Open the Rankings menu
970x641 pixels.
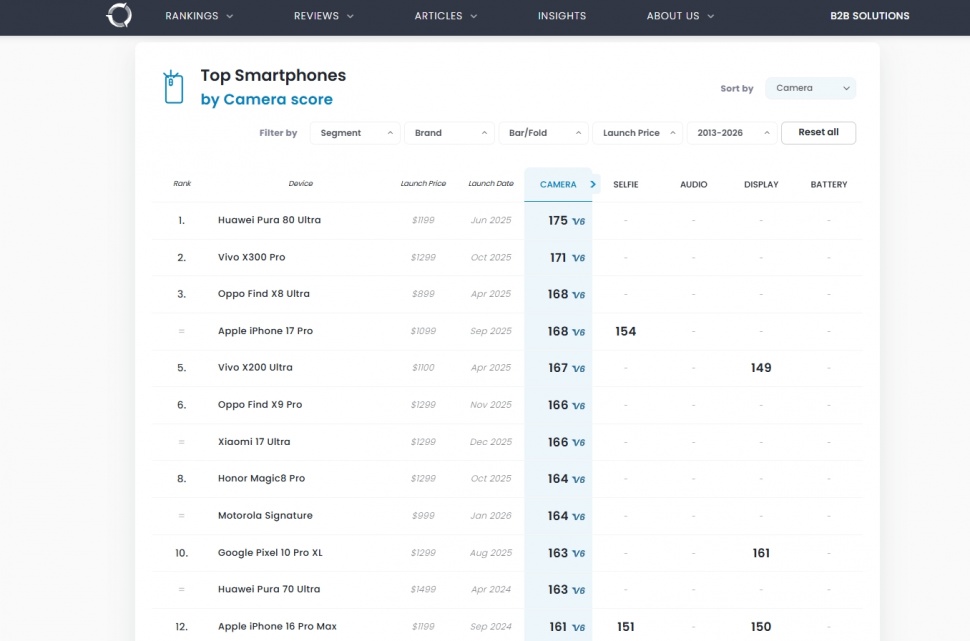(199, 16)
